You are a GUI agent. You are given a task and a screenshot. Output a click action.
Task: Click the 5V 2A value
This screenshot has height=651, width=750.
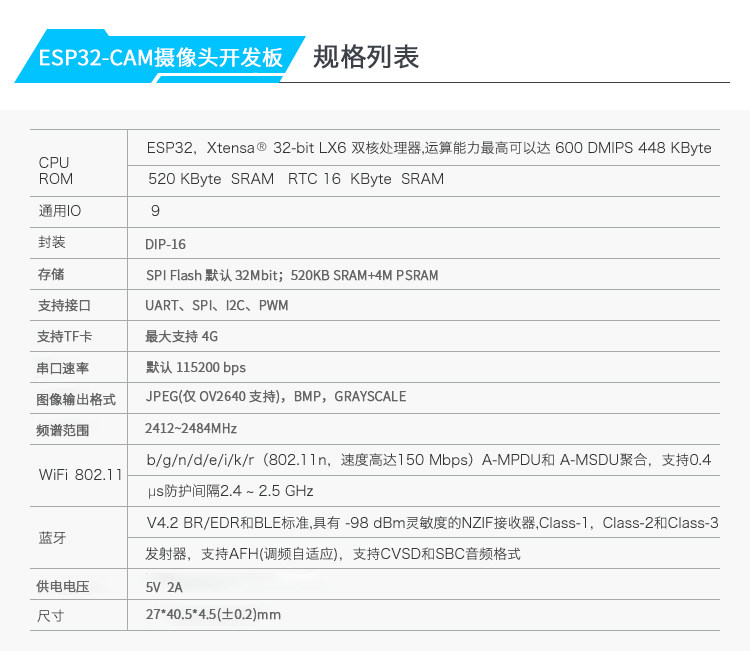coord(164,587)
